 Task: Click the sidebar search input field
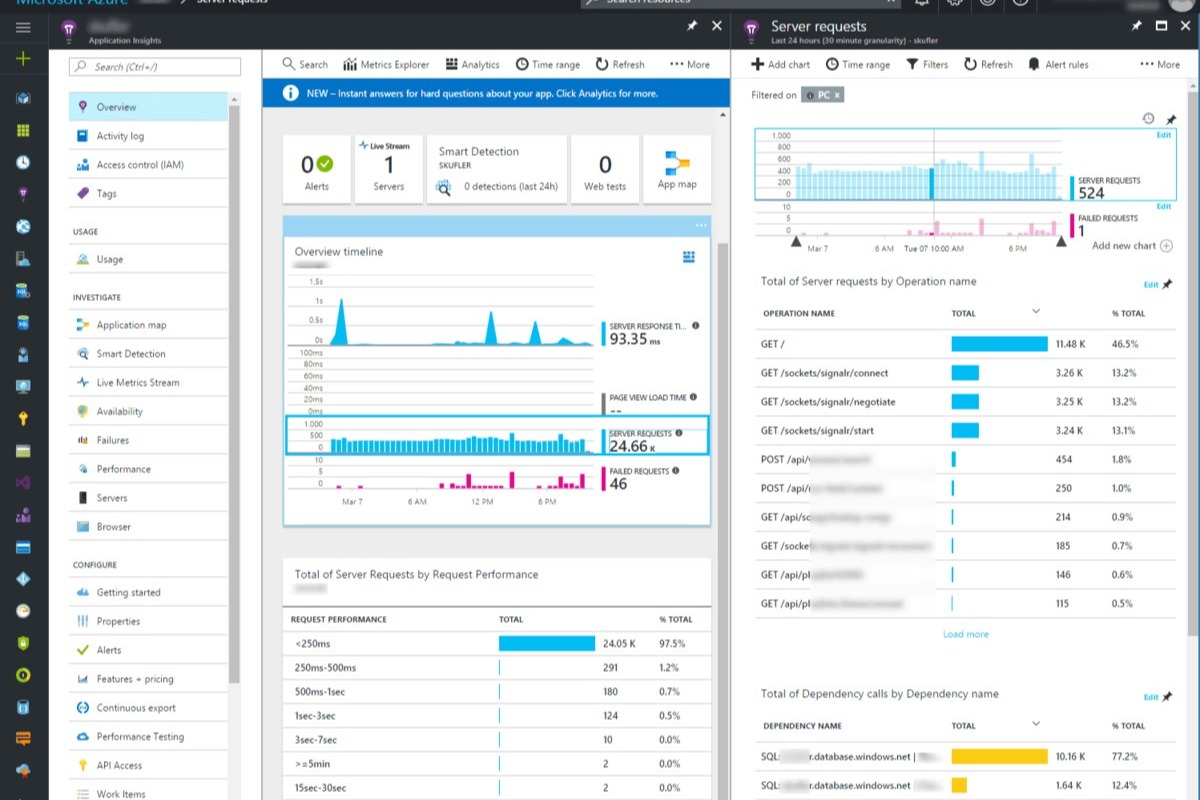tap(155, 67)
